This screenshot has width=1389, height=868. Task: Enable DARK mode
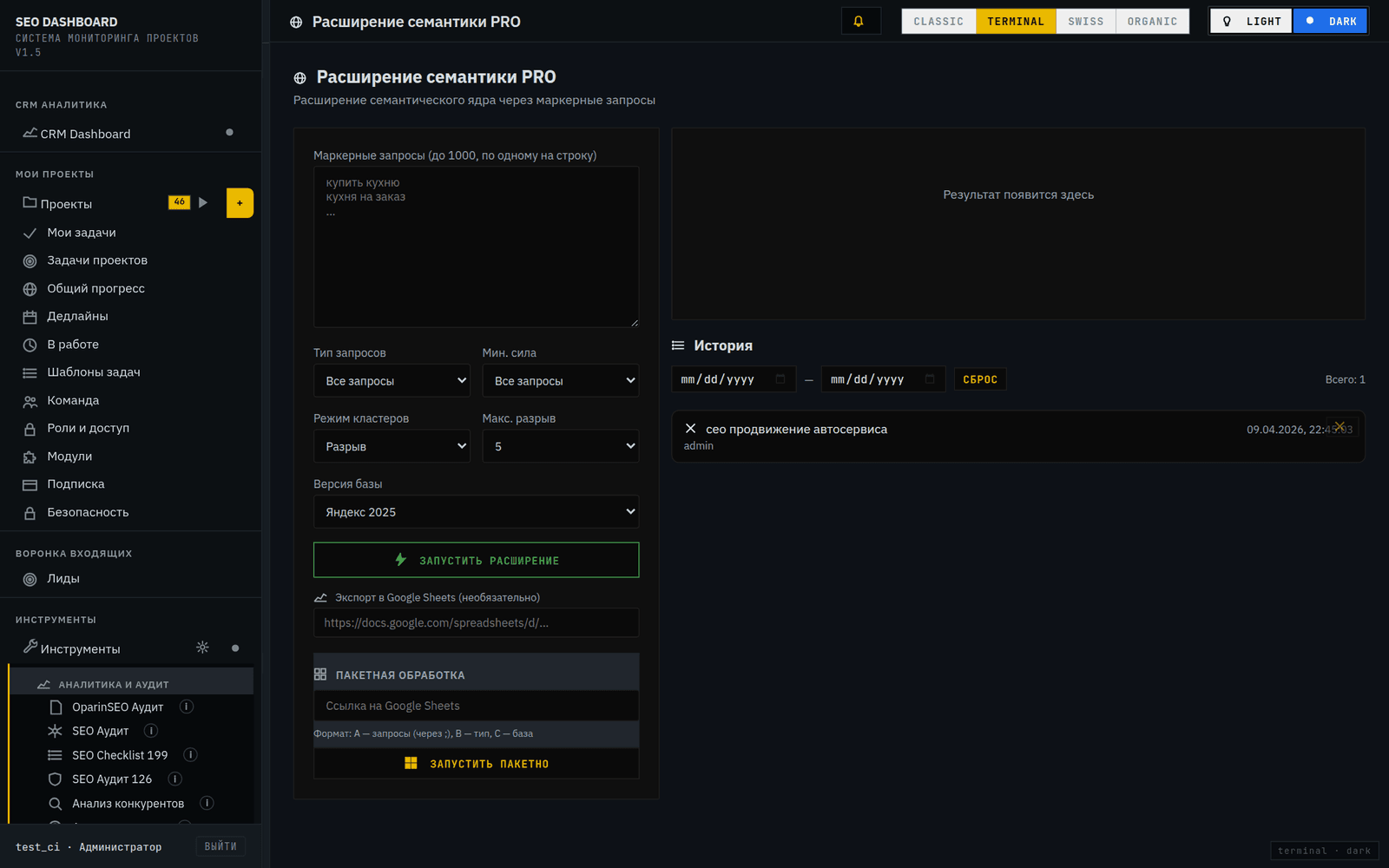(x=1331, y=21)
